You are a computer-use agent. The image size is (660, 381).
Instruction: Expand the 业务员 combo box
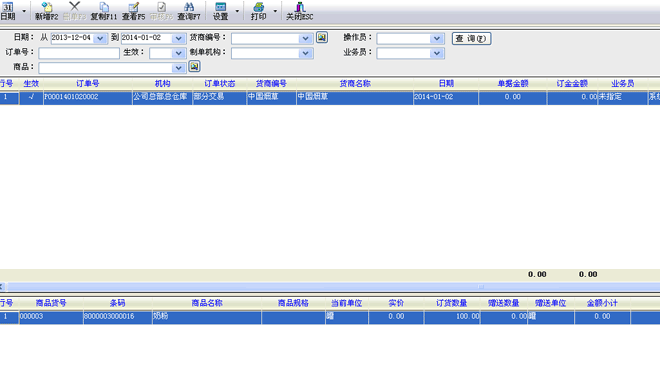click(437, 53)
